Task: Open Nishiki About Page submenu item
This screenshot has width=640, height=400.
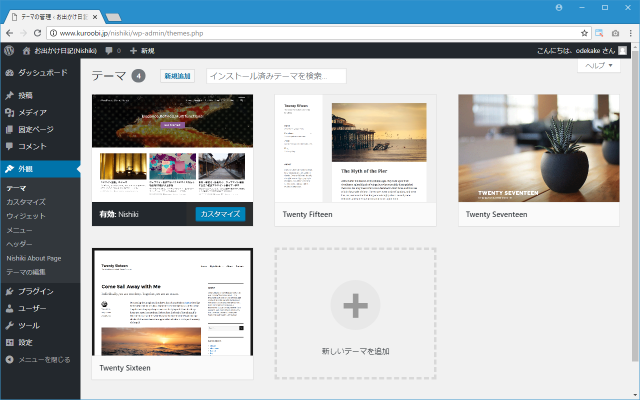Action: pyautogui.click(x=33, y=258)
